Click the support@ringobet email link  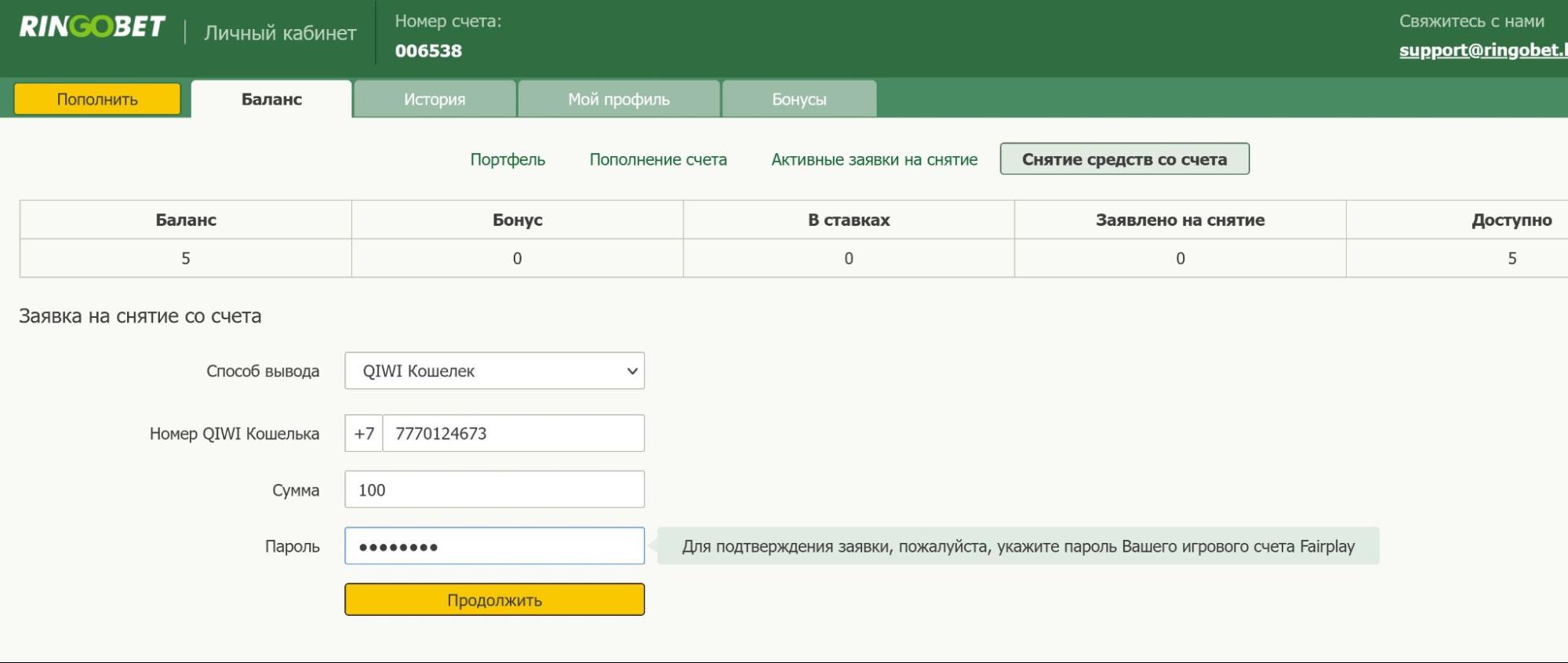pyautogui.click(x=1483, y=50)
